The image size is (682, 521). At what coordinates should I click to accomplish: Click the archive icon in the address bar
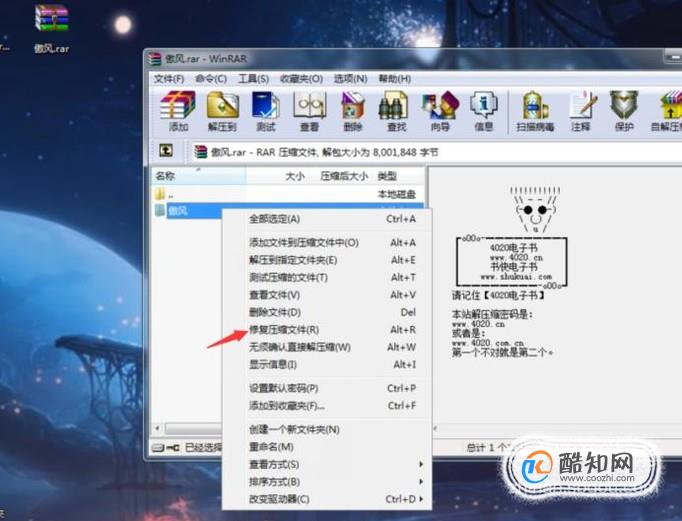click(201, 152)
